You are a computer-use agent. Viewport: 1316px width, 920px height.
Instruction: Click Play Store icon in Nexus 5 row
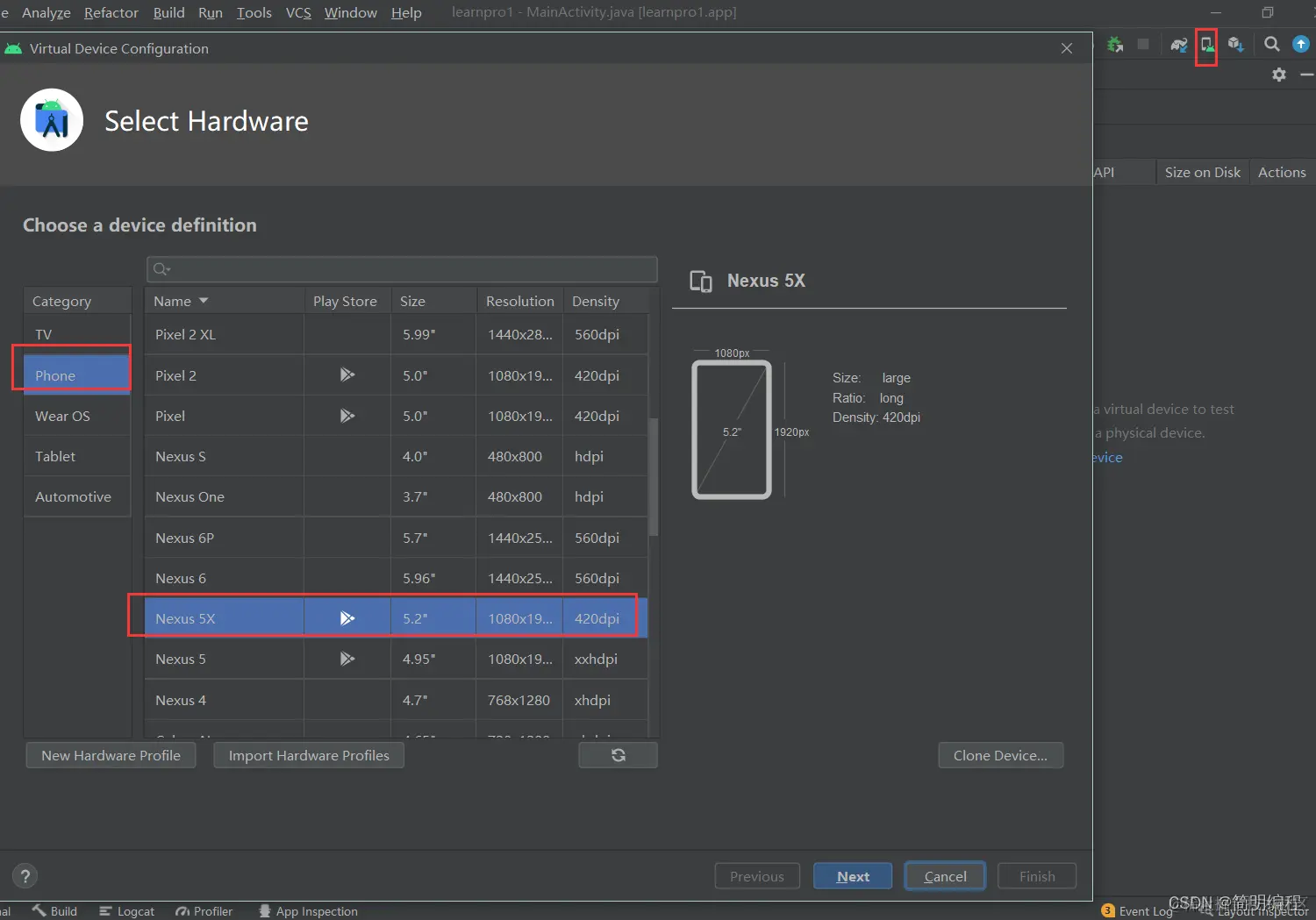click(347, 659)
